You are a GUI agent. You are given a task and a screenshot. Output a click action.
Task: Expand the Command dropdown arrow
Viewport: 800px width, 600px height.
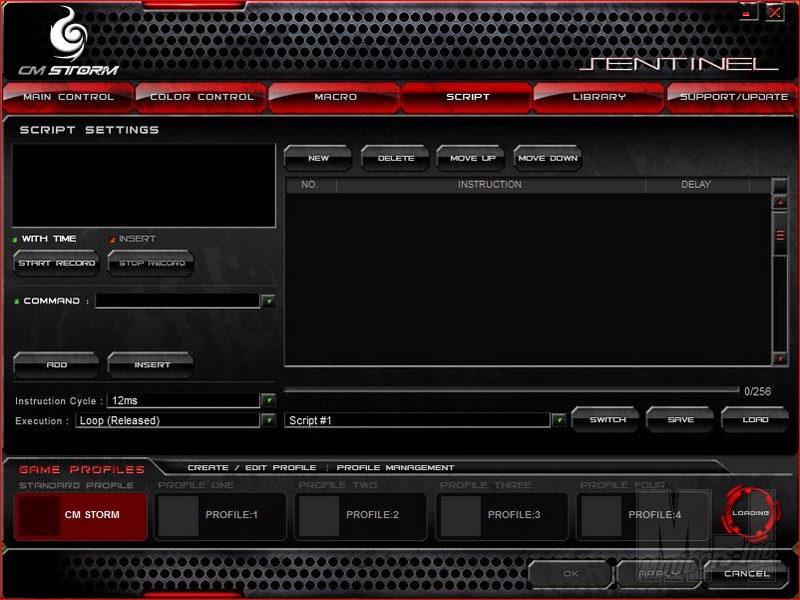tap(268, 301)
